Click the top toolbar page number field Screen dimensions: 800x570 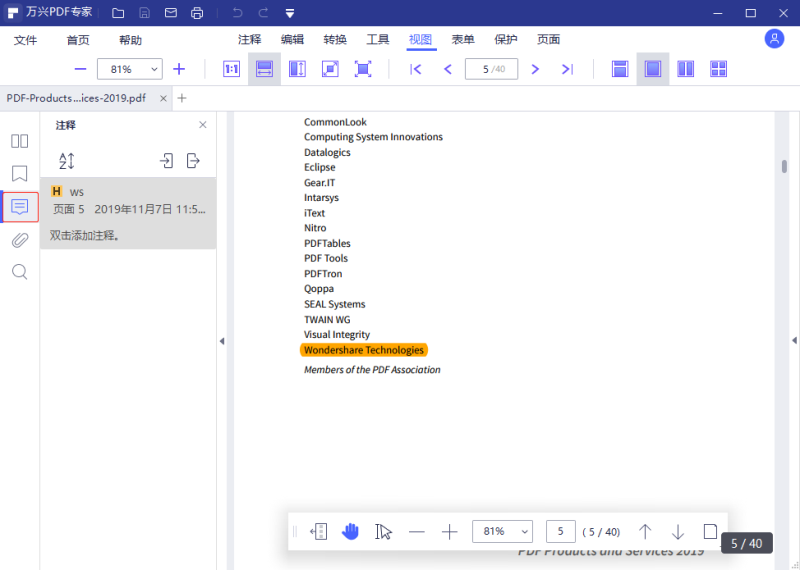491,69
